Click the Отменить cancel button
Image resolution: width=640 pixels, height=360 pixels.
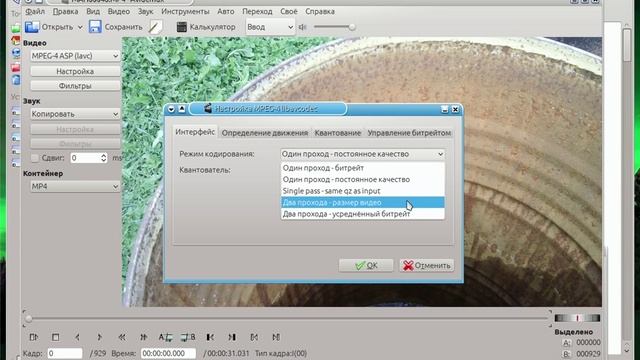(427, 265)
